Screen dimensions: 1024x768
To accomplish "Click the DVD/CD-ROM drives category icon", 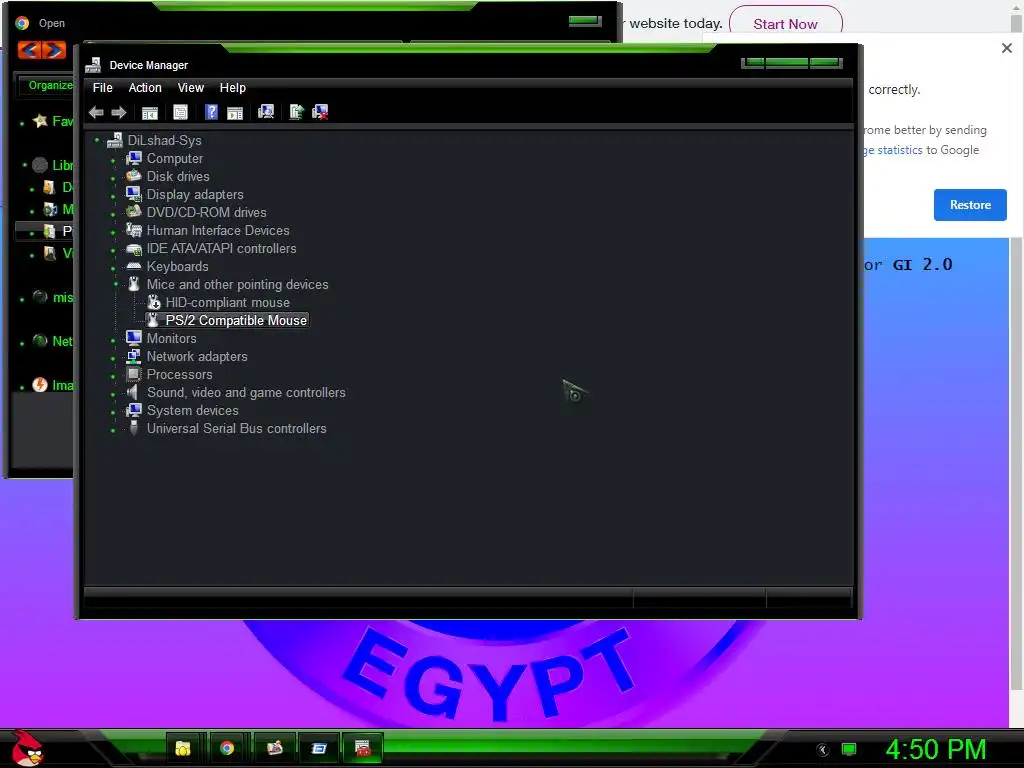I will pyautogui.click(x=134, y=212).
